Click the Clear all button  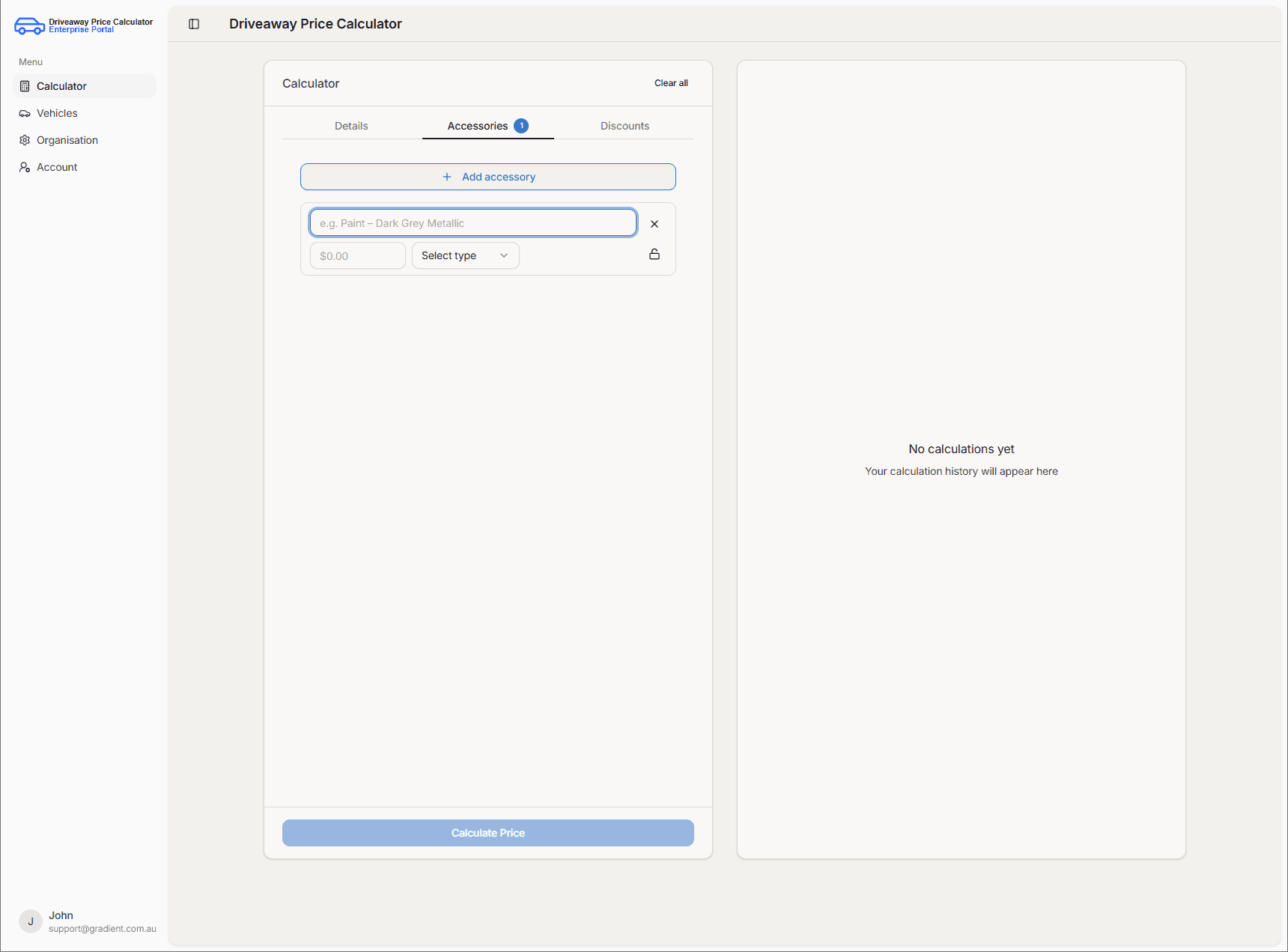[671, 83]
